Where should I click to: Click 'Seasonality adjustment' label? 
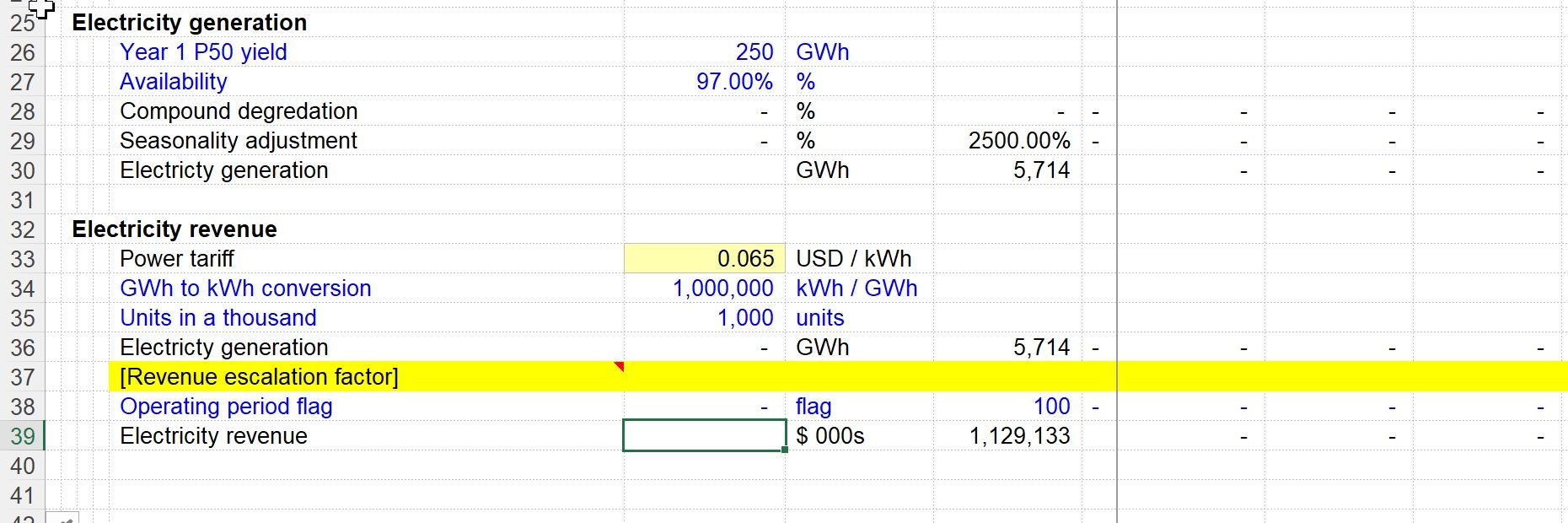point(239,141)
